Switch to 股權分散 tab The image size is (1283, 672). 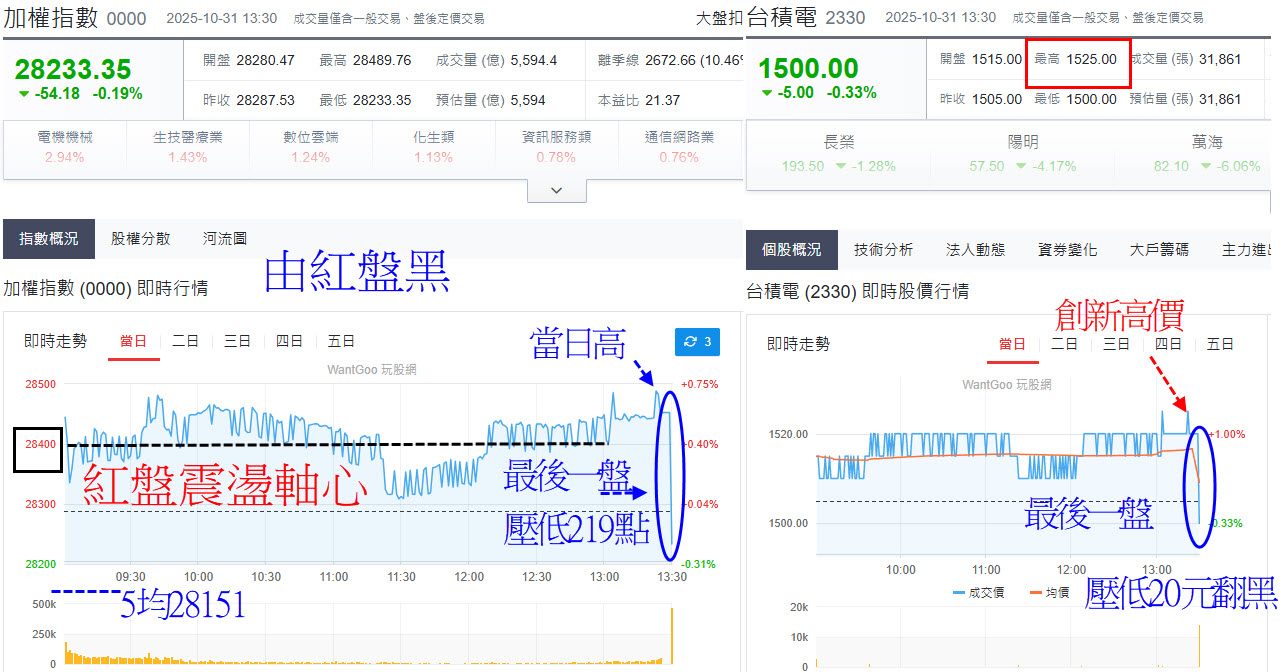click(x=140, y=239)
